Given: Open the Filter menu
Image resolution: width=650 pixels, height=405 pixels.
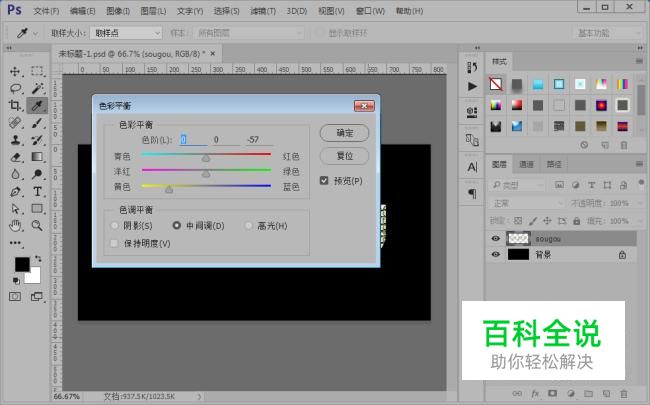Looking at the screenshot, I should click(x=263, y=11).
